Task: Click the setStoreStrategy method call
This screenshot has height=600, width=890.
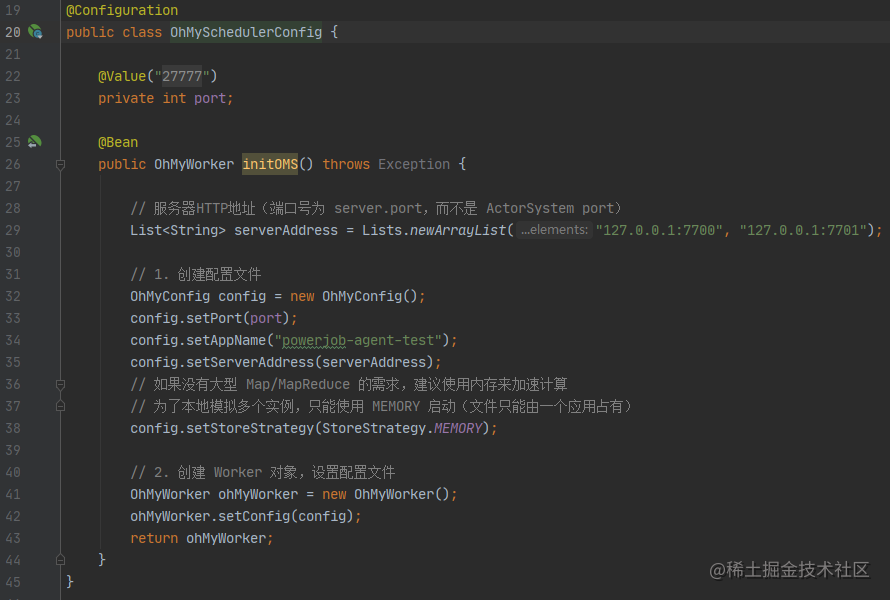Action: pyautogui.click(x=250, y=428)
